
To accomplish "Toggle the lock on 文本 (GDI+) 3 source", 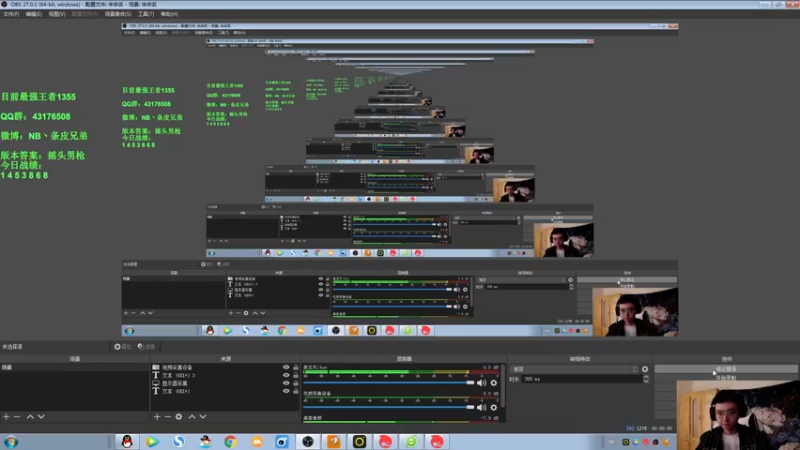I will pyautogui.click(x=295, y=375).
